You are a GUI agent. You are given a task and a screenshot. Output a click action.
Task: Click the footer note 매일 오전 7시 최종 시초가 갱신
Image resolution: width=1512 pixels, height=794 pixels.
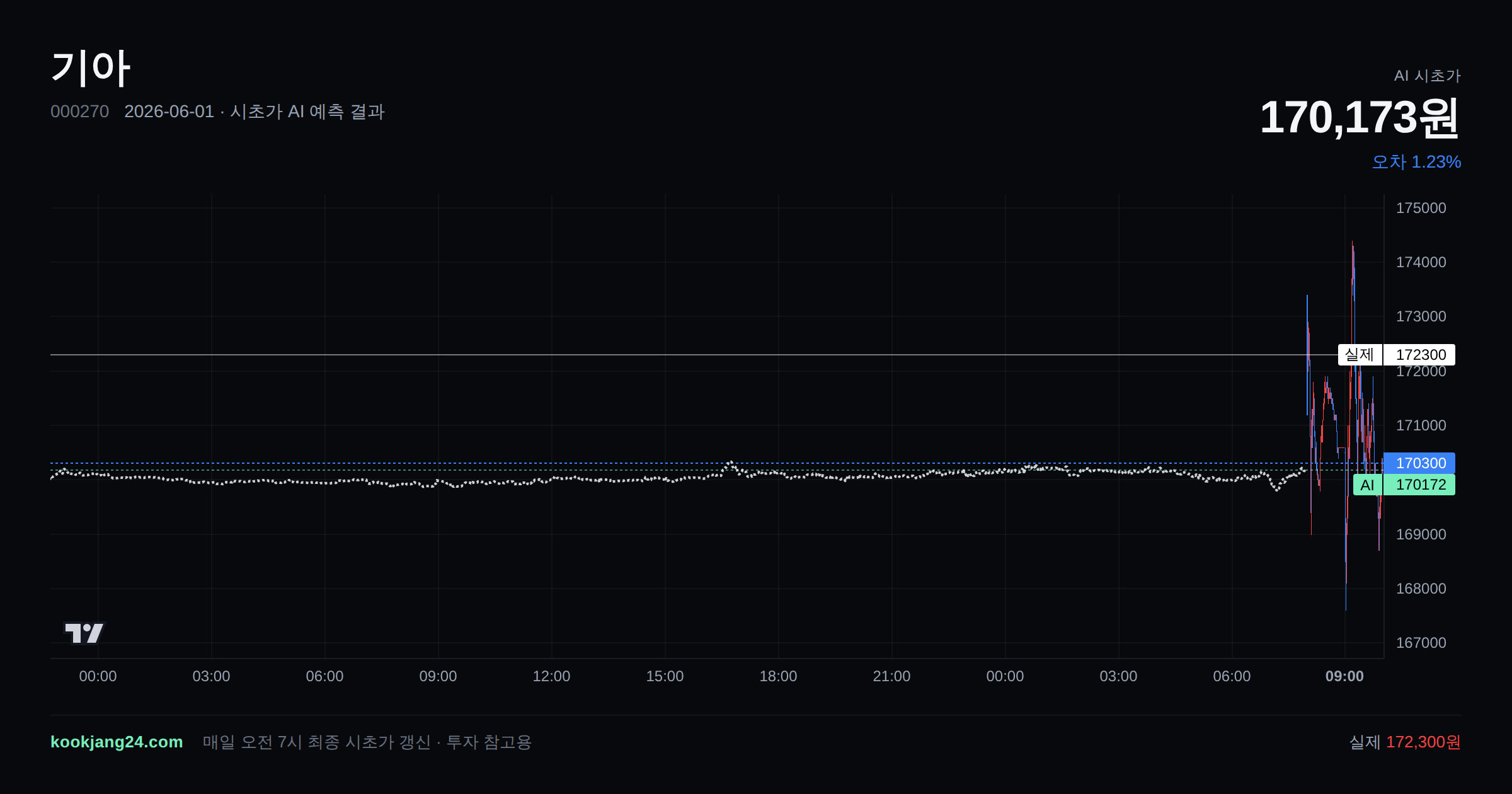pos(317,742)
